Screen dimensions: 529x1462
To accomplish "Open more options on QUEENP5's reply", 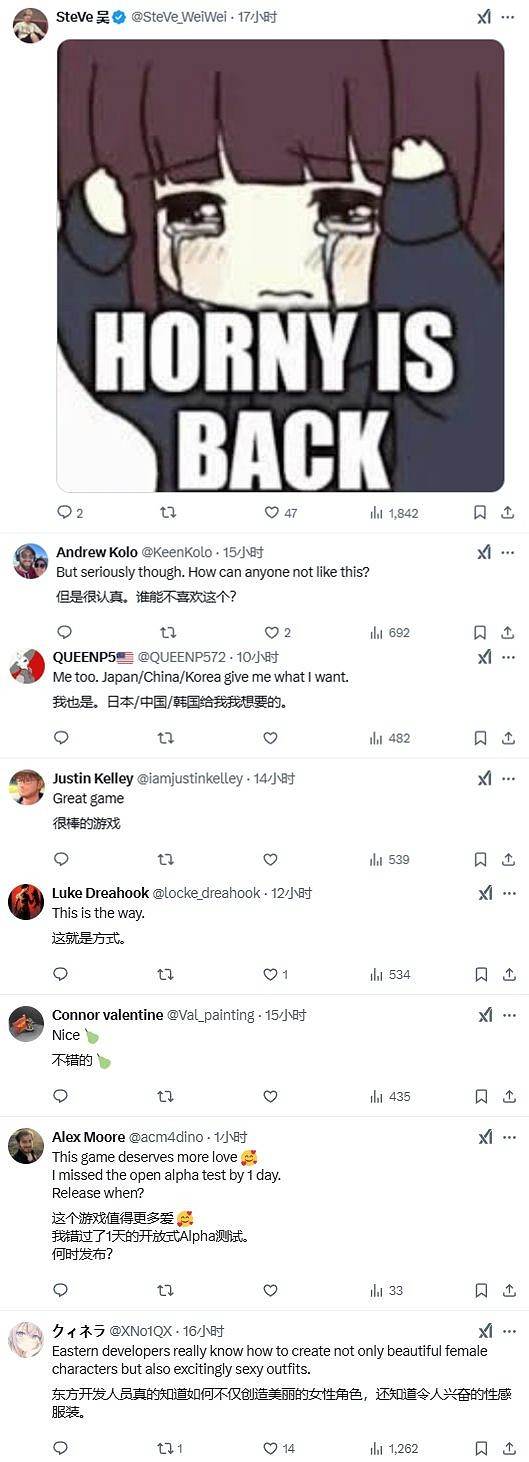I will pos(508,657).
